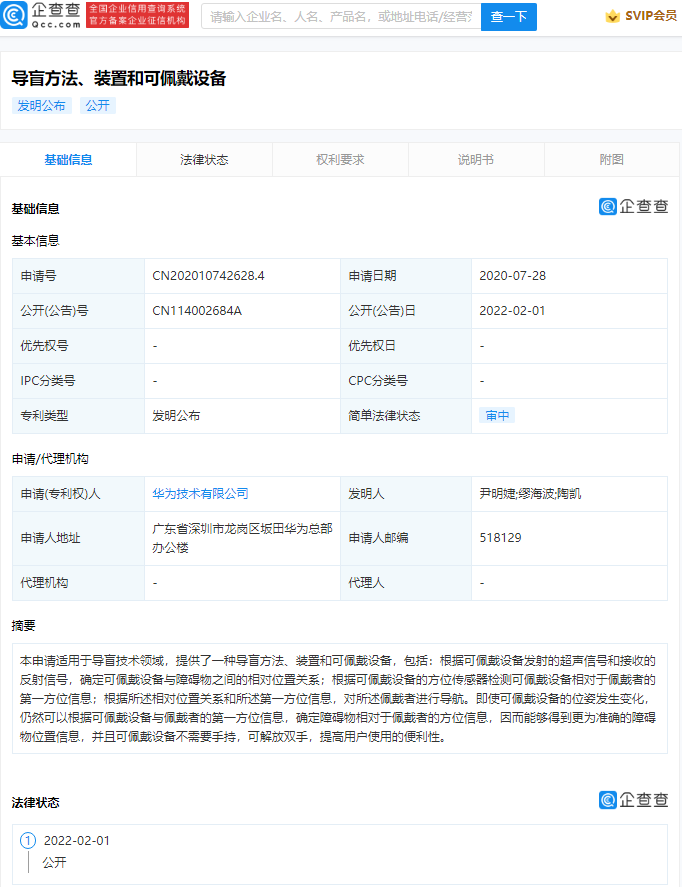Click the red 全国企业信用查询系统 badge
The image size is (682, 887).
tap(138, 15)
